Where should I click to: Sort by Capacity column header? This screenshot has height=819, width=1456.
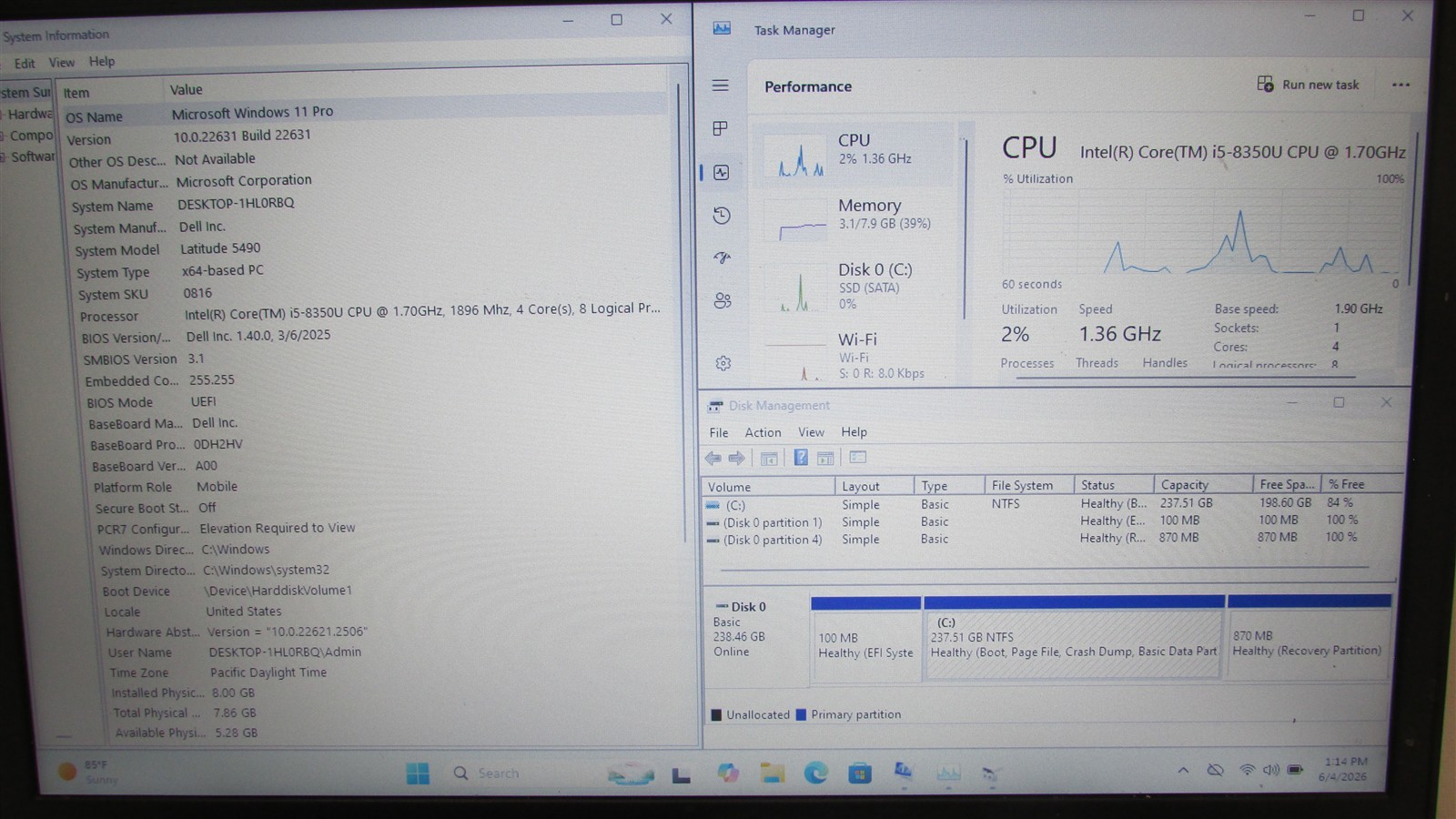[x=1201, y=484]
